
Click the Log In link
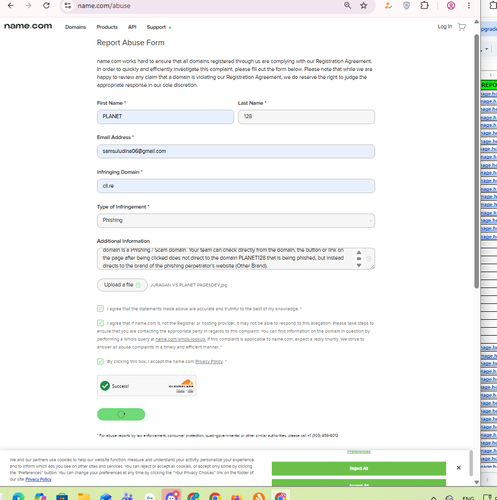(445, 26)
